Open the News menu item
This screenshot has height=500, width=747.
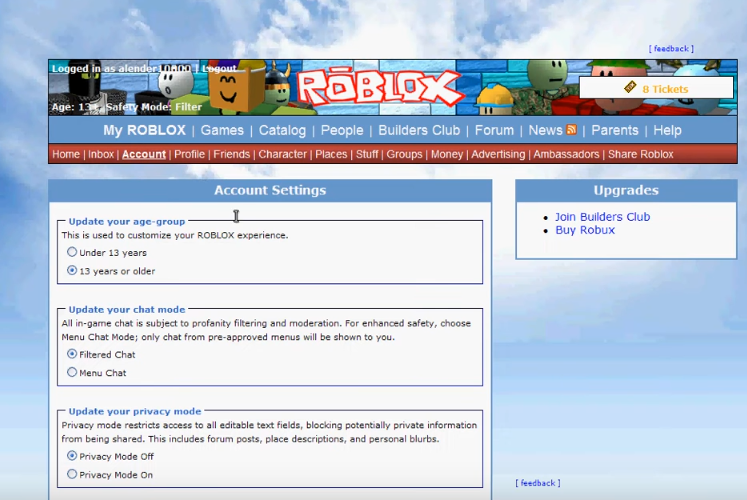[x=545, y=130]
